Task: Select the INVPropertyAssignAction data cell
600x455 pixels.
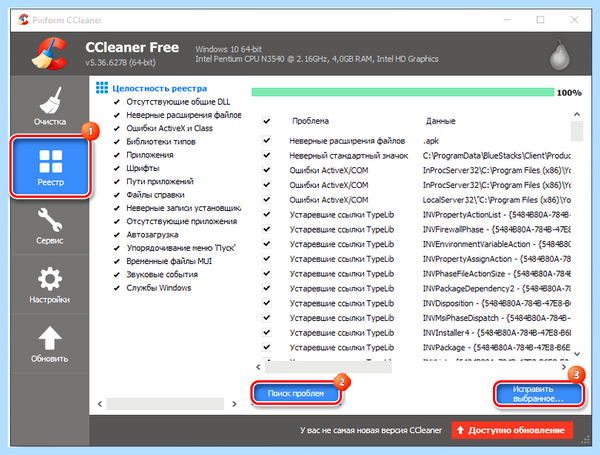Action: coord(497,259)
